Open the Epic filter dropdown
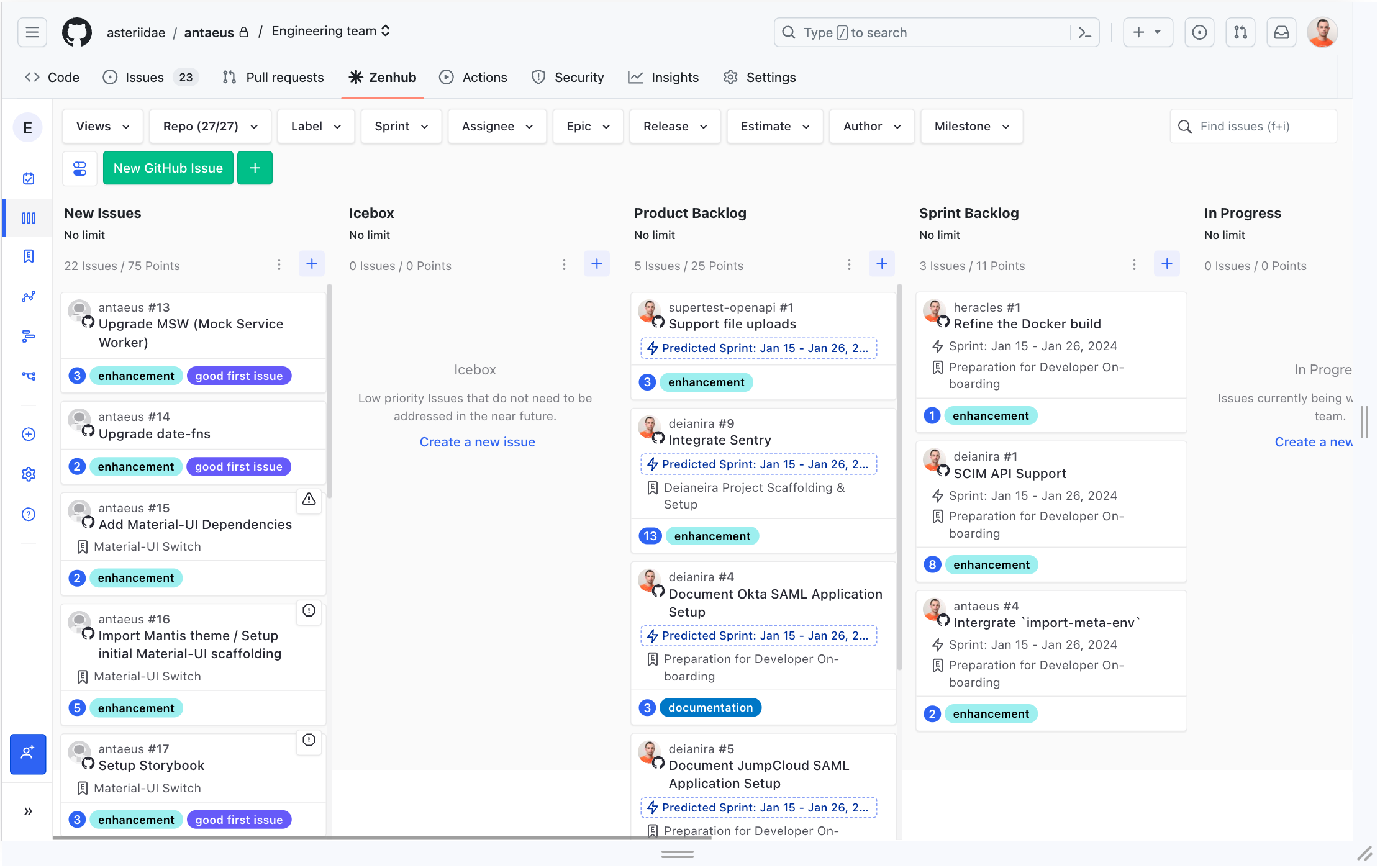The image size is (1380, 868). click(588, 127)
